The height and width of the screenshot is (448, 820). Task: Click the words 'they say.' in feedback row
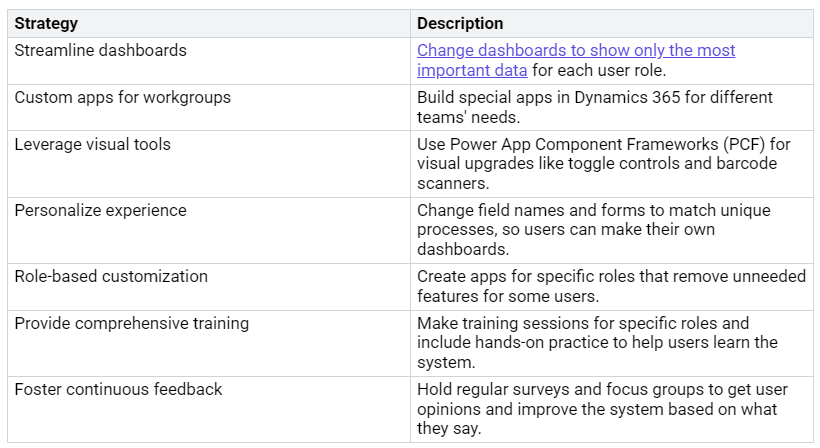click(449, 428)
